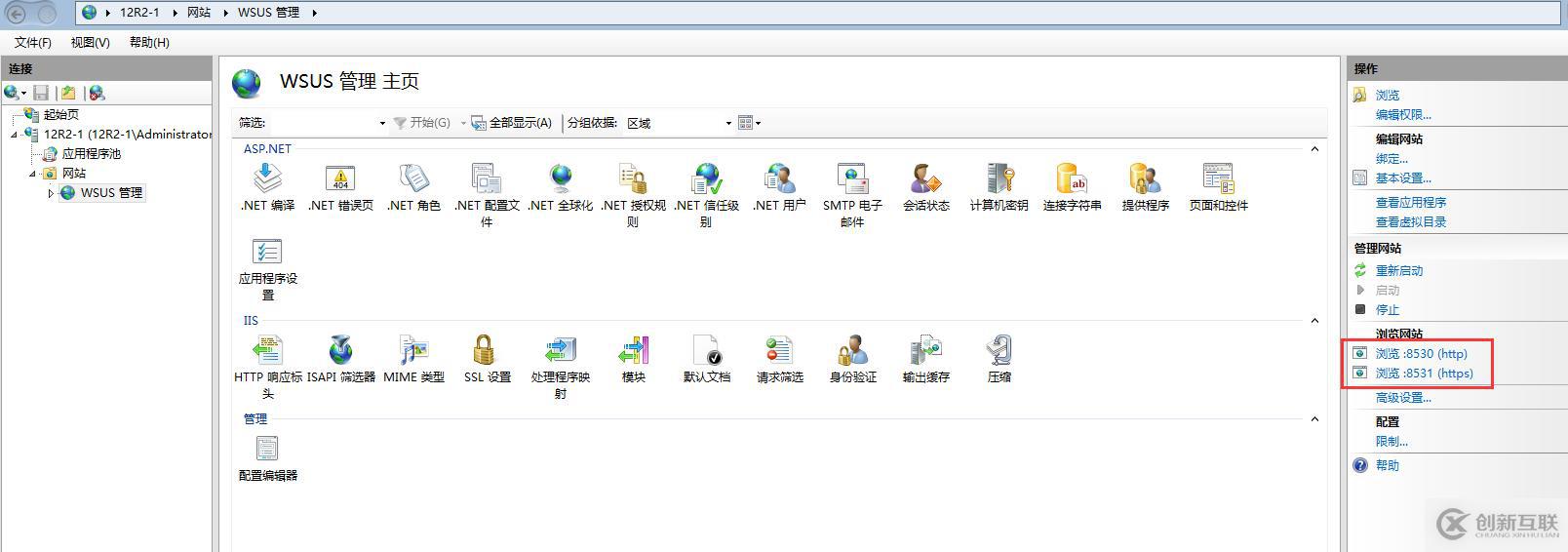1568x552 pixels.
Task: Open the .NET 全球化 feature icon
Action: pyautogui.click(x=560, y=177)
